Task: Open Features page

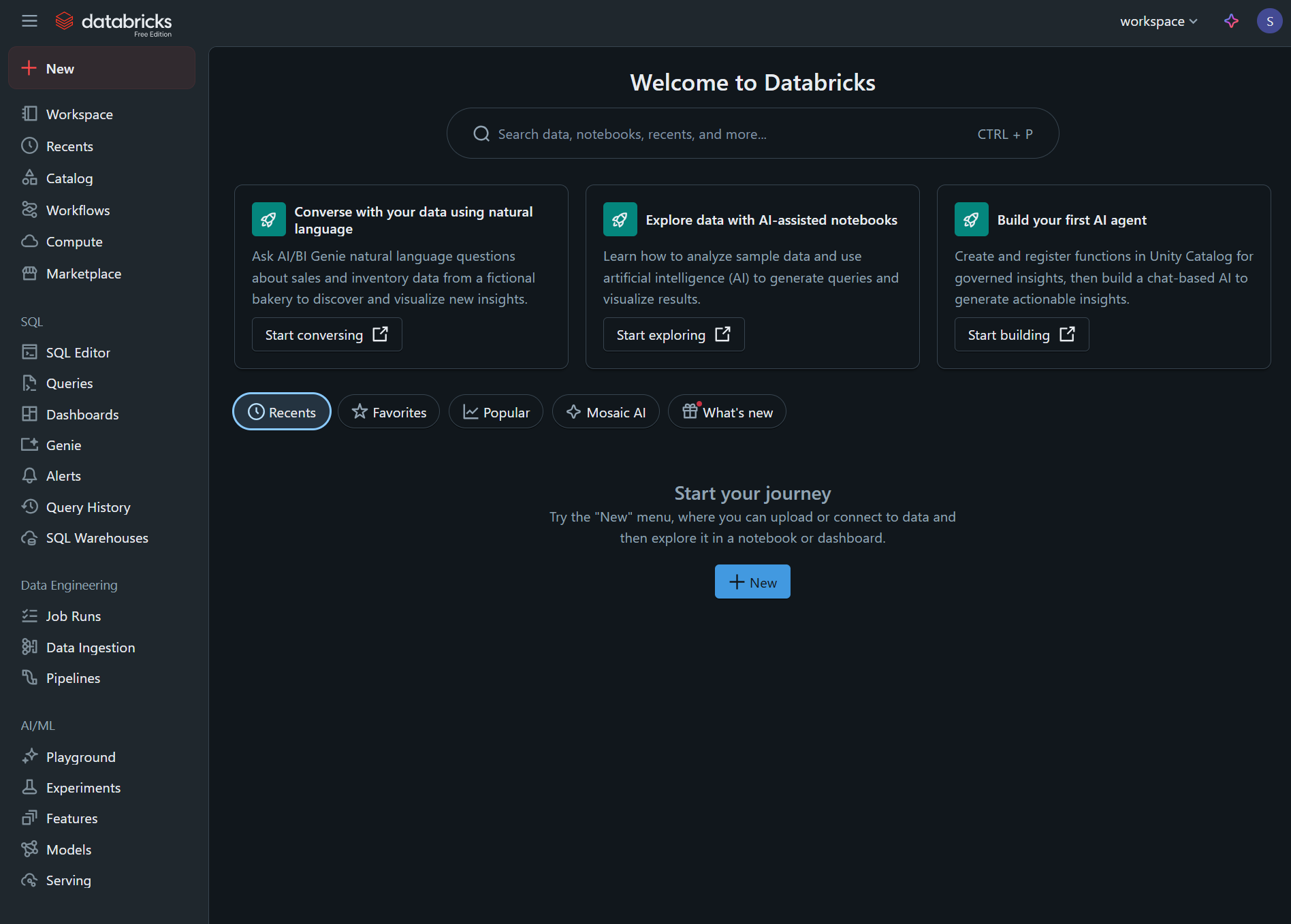Action: click(102, 818)
